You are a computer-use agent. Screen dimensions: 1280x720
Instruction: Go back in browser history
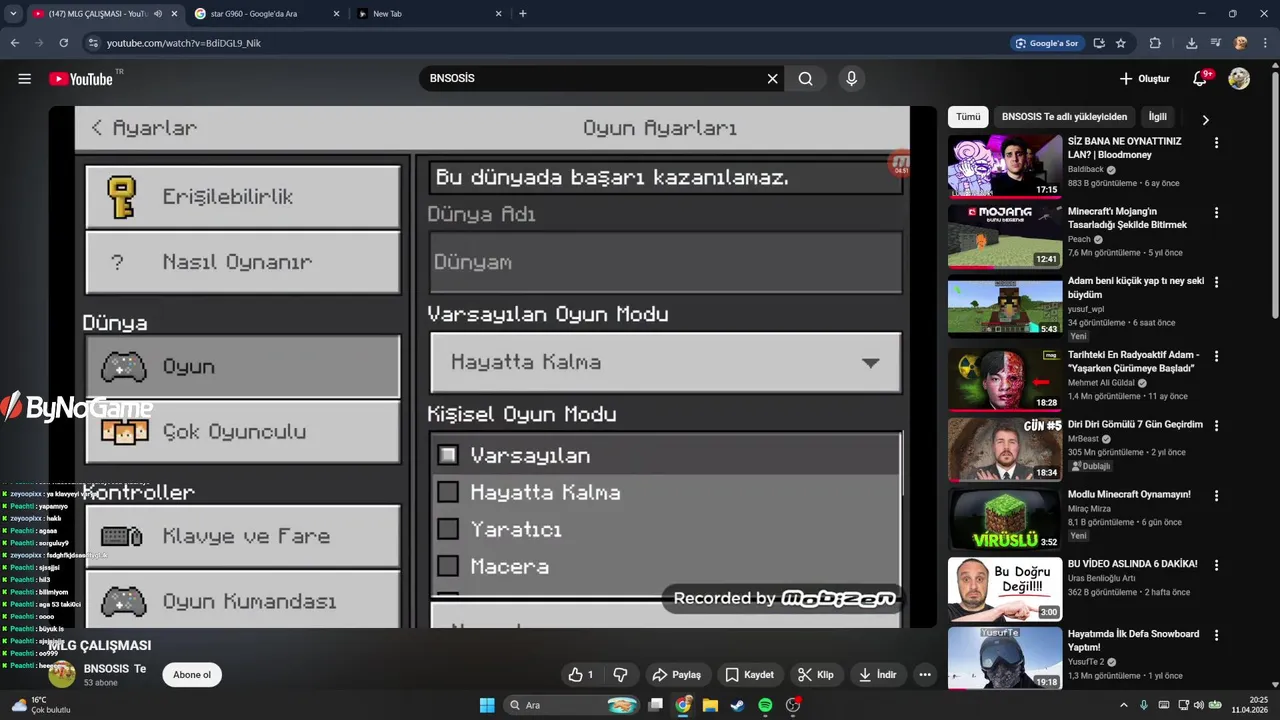(x=14, y=43)
